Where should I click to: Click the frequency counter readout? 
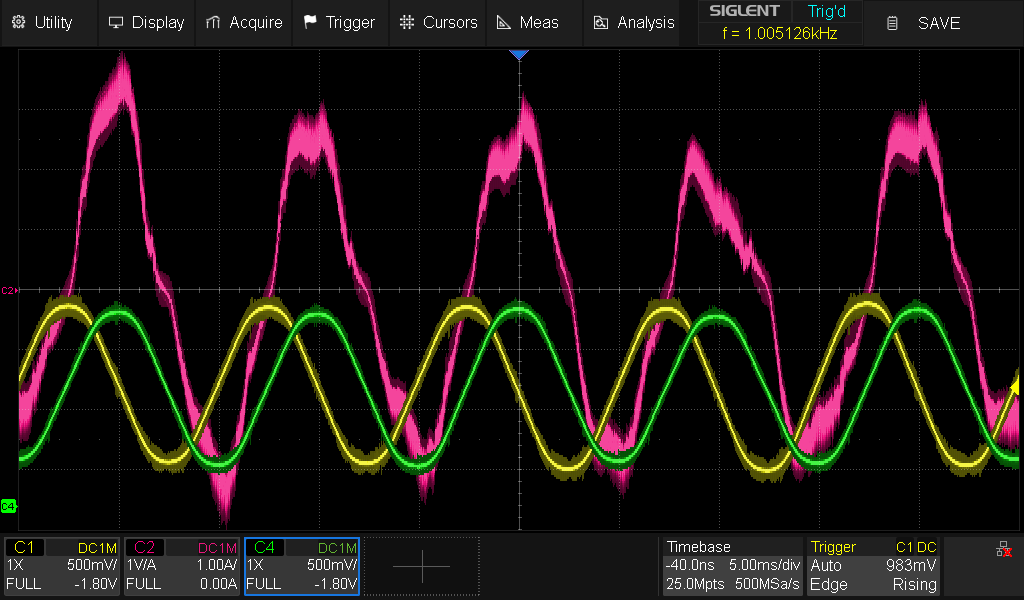pos(778,33)
